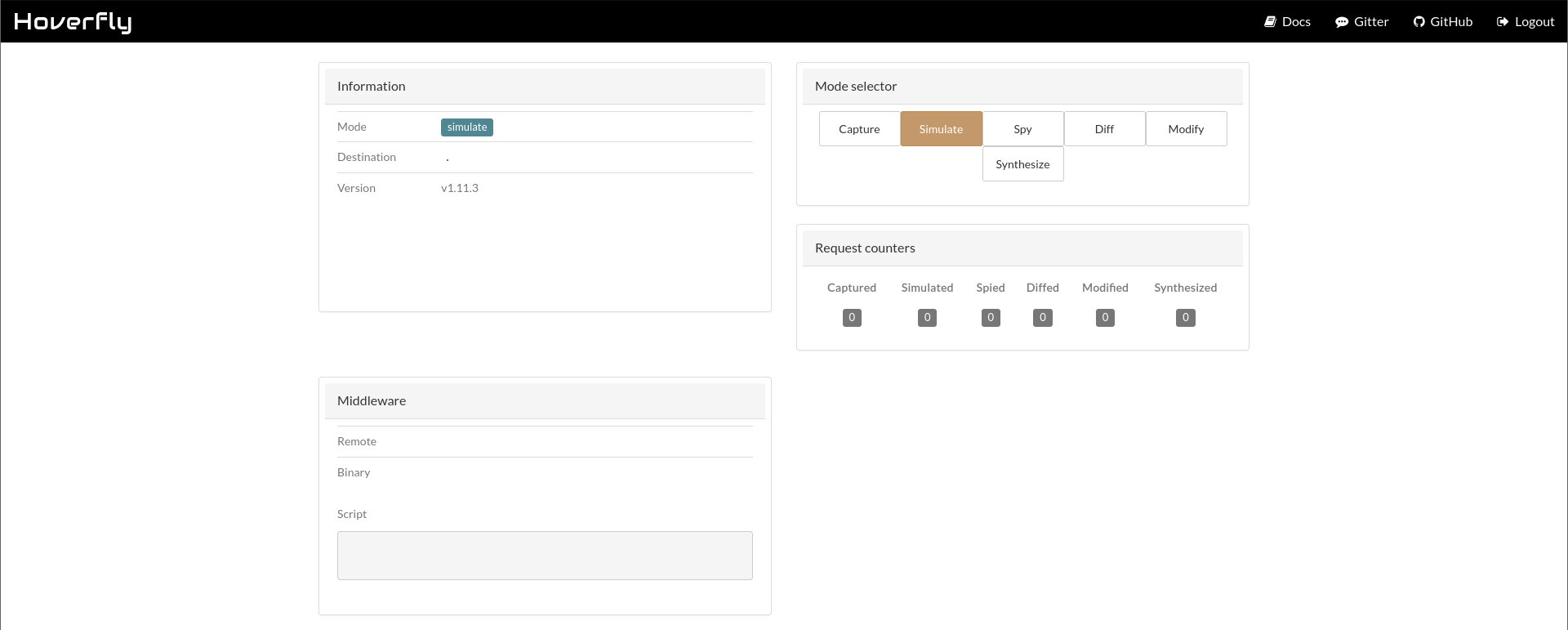The width and height of the screenshot is (1568, 630).
Task: Open the GitHub link
Action: (1443, 22)
